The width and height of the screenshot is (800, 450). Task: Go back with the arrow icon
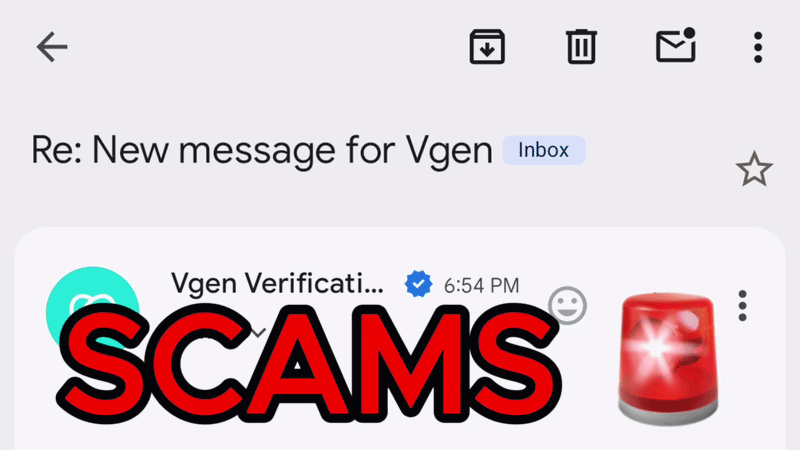(52, 47)
